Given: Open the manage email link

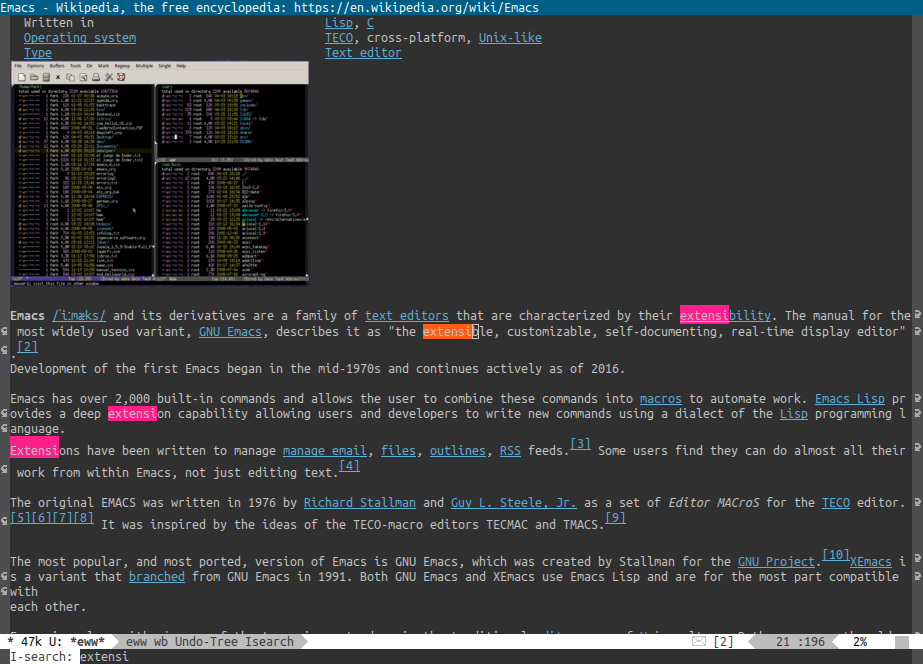Looking at the screenshot, I should click(x=323, y=451).
